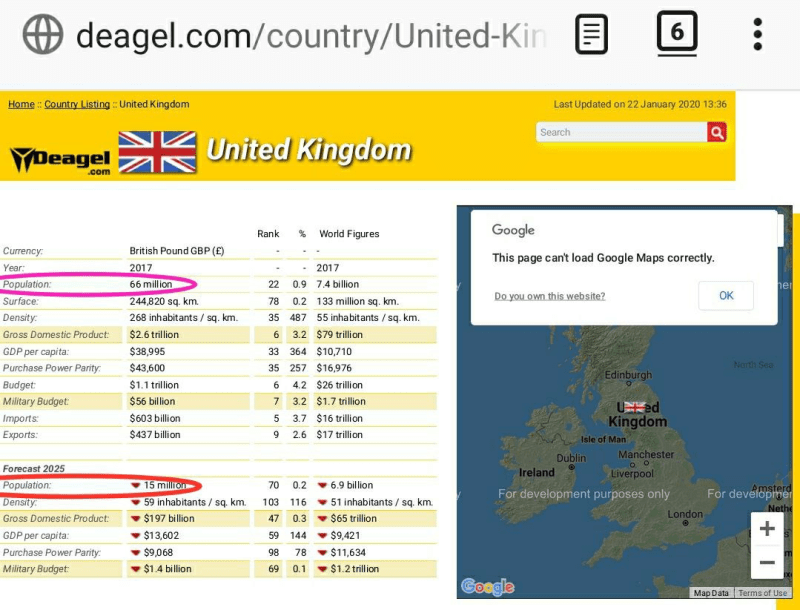Screen dimensions: 800x610
Task: Click the '6.9 billion' forecast world population
Action: (x=352, y=485)
